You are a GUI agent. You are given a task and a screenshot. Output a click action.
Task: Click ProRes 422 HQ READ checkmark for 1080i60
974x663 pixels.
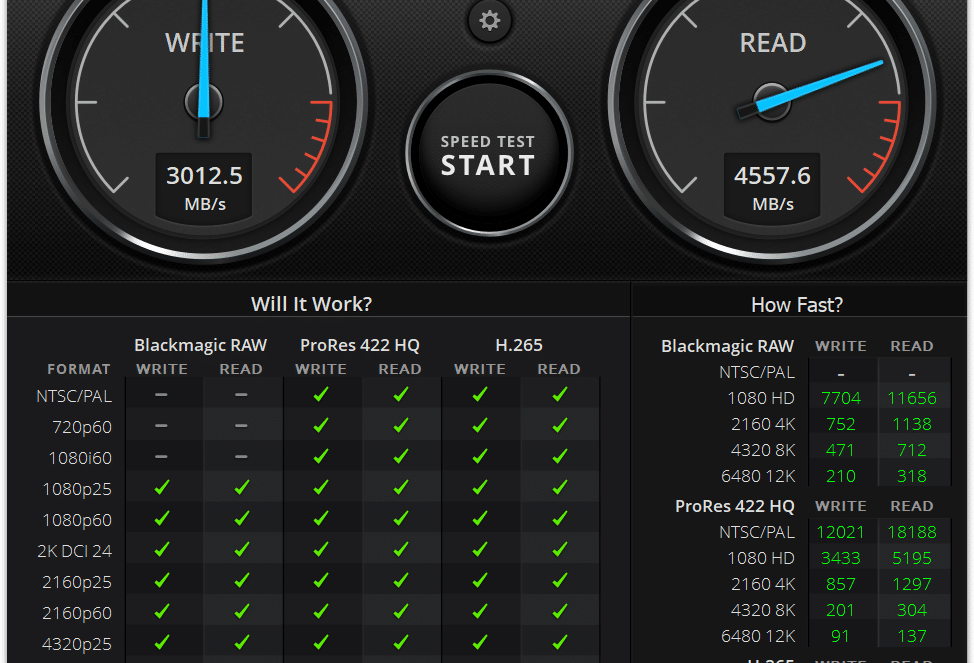(401, 457)
